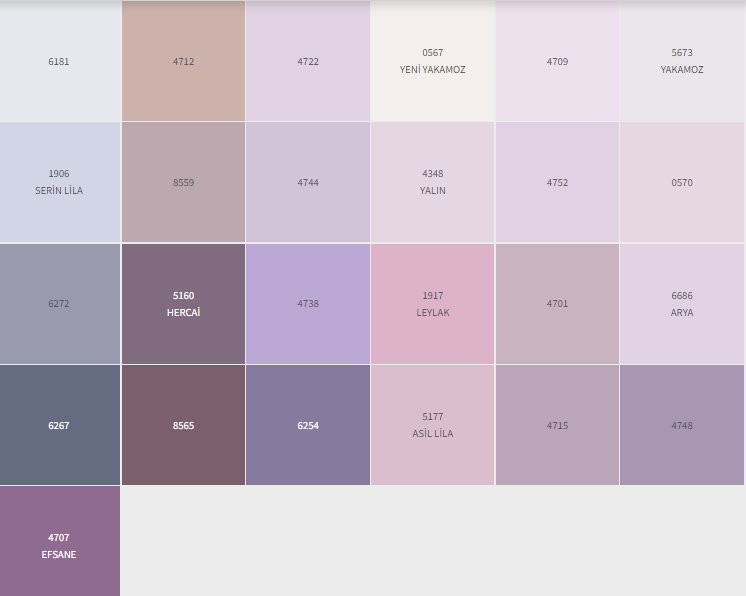Pick the 8565 mauve-brown swatch

[183, 425]
